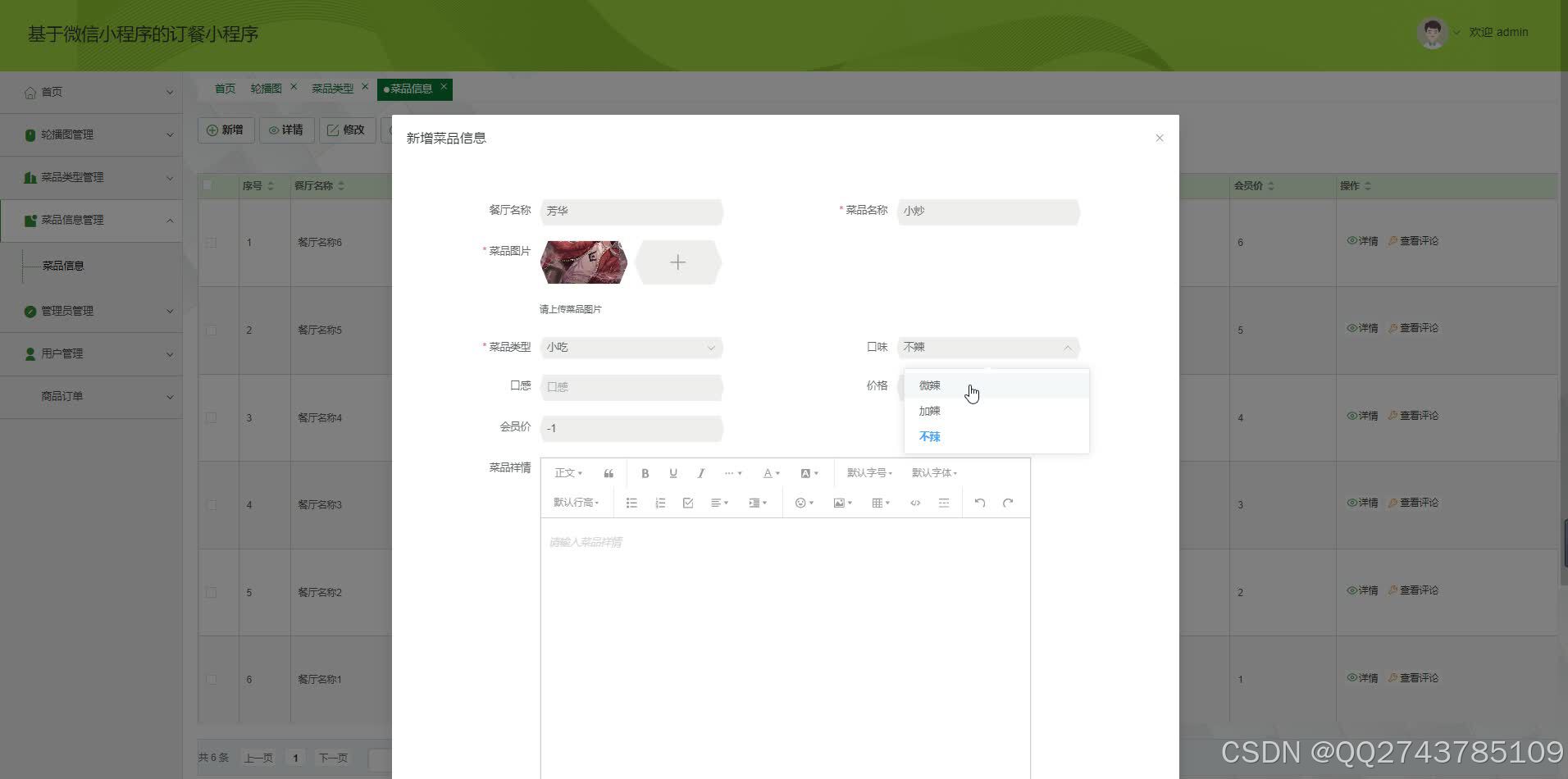Image resolution: width=1568 pixels, height=779 pixels.
Task: Expand 用户管理 in the sidebar
Action: click(91, 354)
